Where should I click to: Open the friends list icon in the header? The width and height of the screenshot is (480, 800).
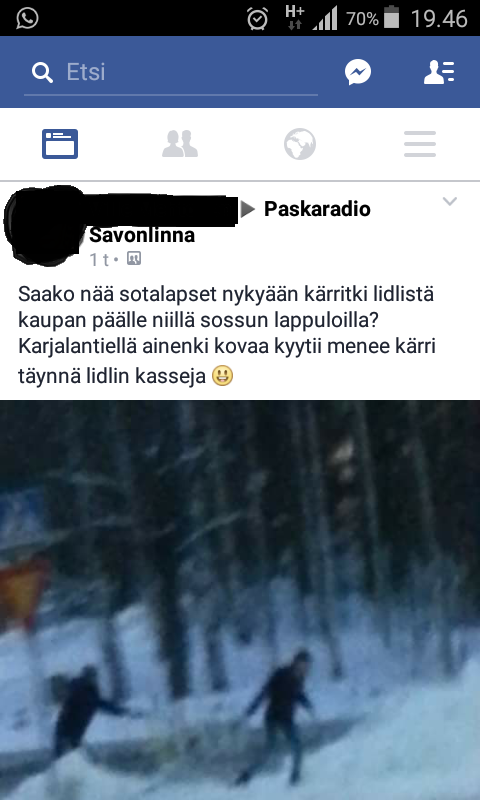[439, 72]
